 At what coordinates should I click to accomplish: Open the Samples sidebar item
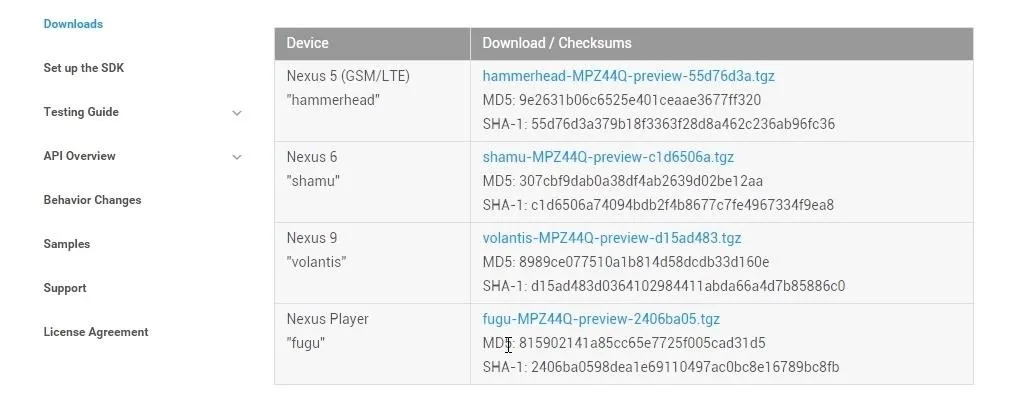click(67, 244)
